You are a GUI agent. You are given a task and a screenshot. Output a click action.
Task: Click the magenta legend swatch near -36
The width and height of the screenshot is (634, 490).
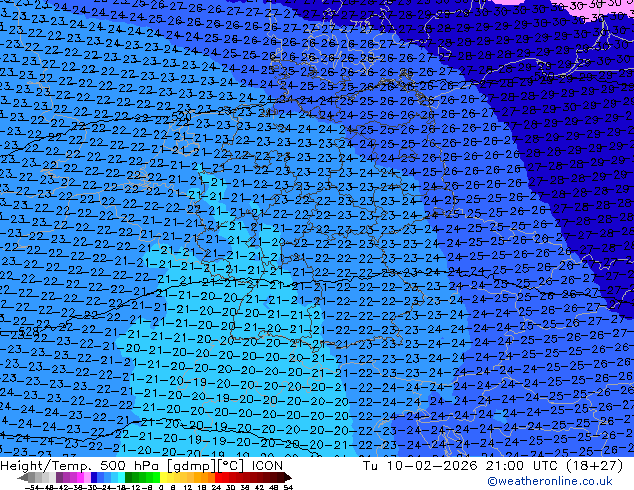[80, 477]
